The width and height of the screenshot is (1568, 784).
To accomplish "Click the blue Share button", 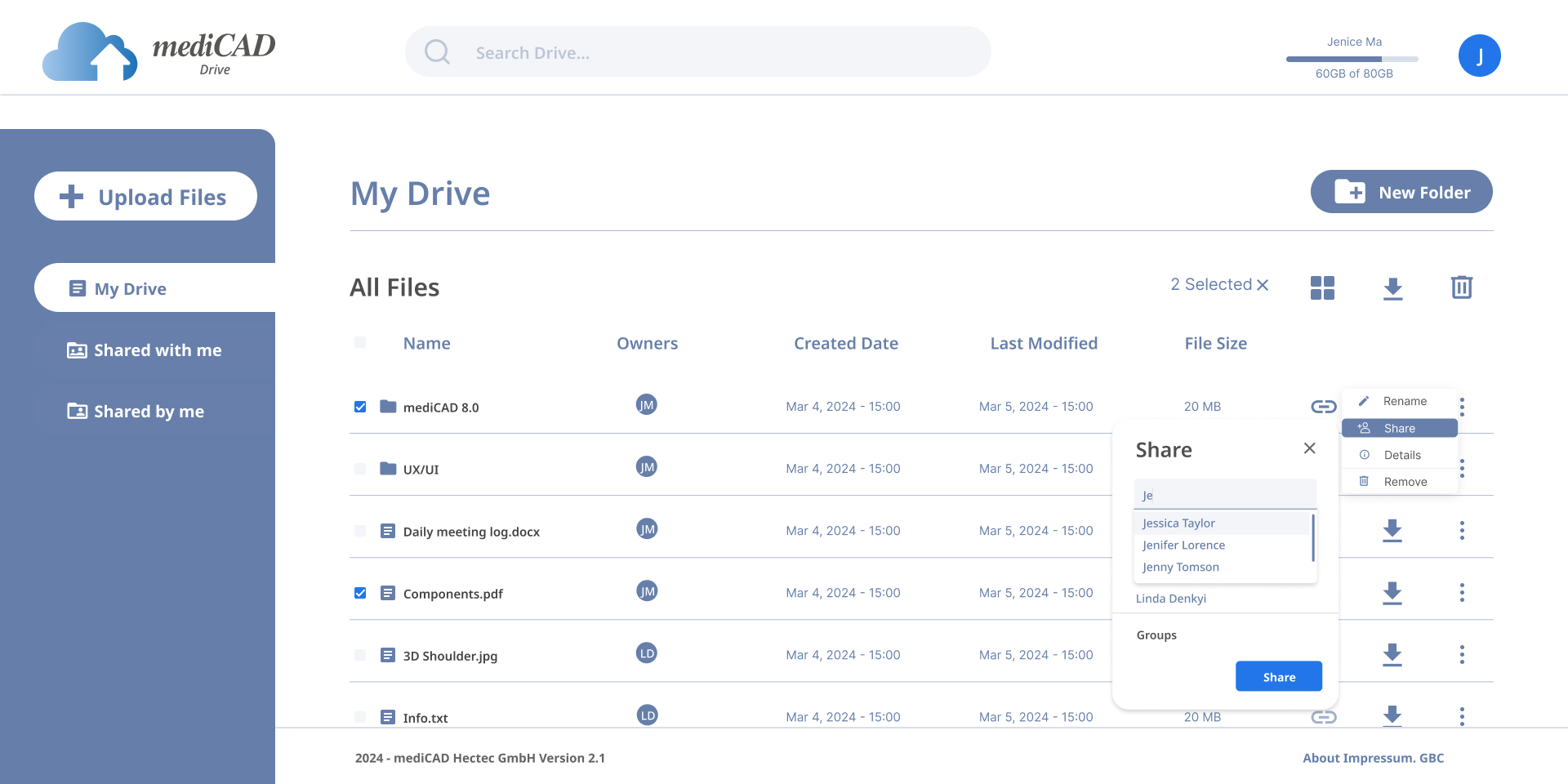I will [x=1278, y=676].
